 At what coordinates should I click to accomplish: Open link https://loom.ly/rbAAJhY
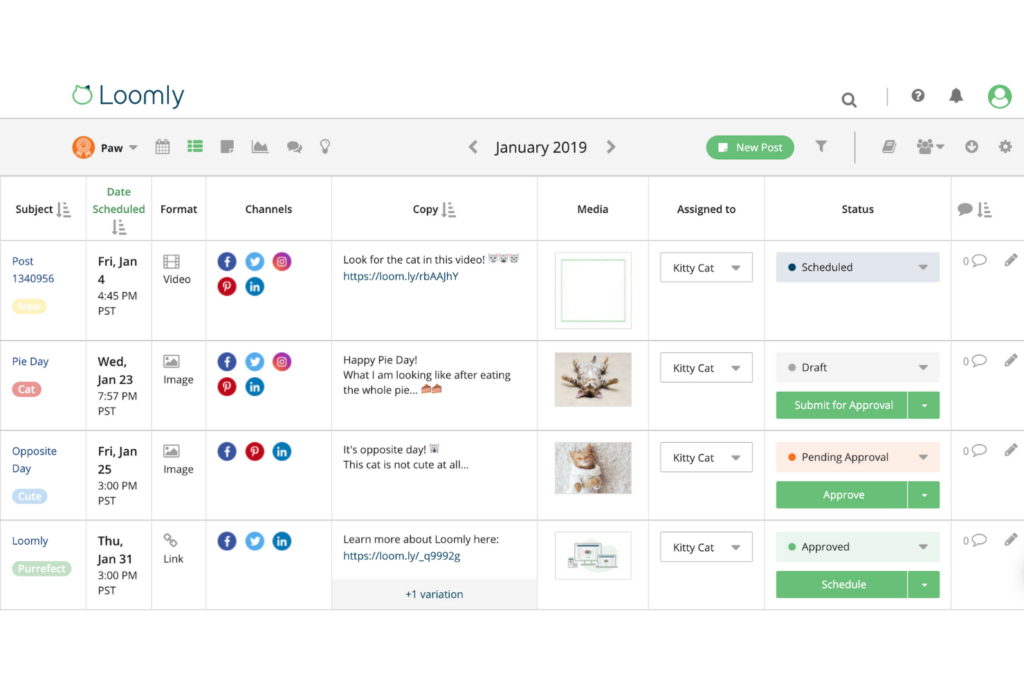pyautogui.click(x=400, y=276)
